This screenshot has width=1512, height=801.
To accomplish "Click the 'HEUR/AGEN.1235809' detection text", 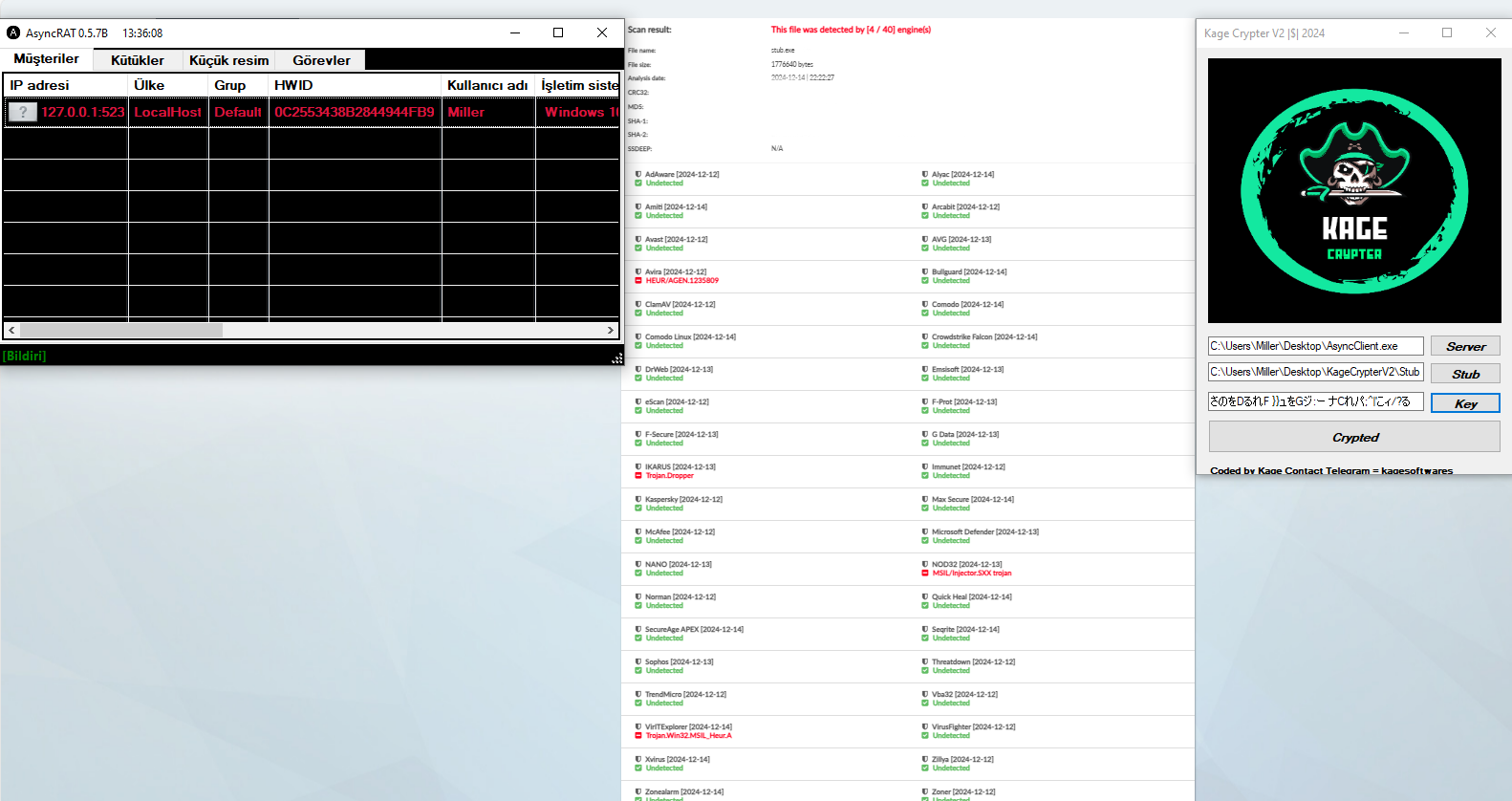I will coord(682,280).
